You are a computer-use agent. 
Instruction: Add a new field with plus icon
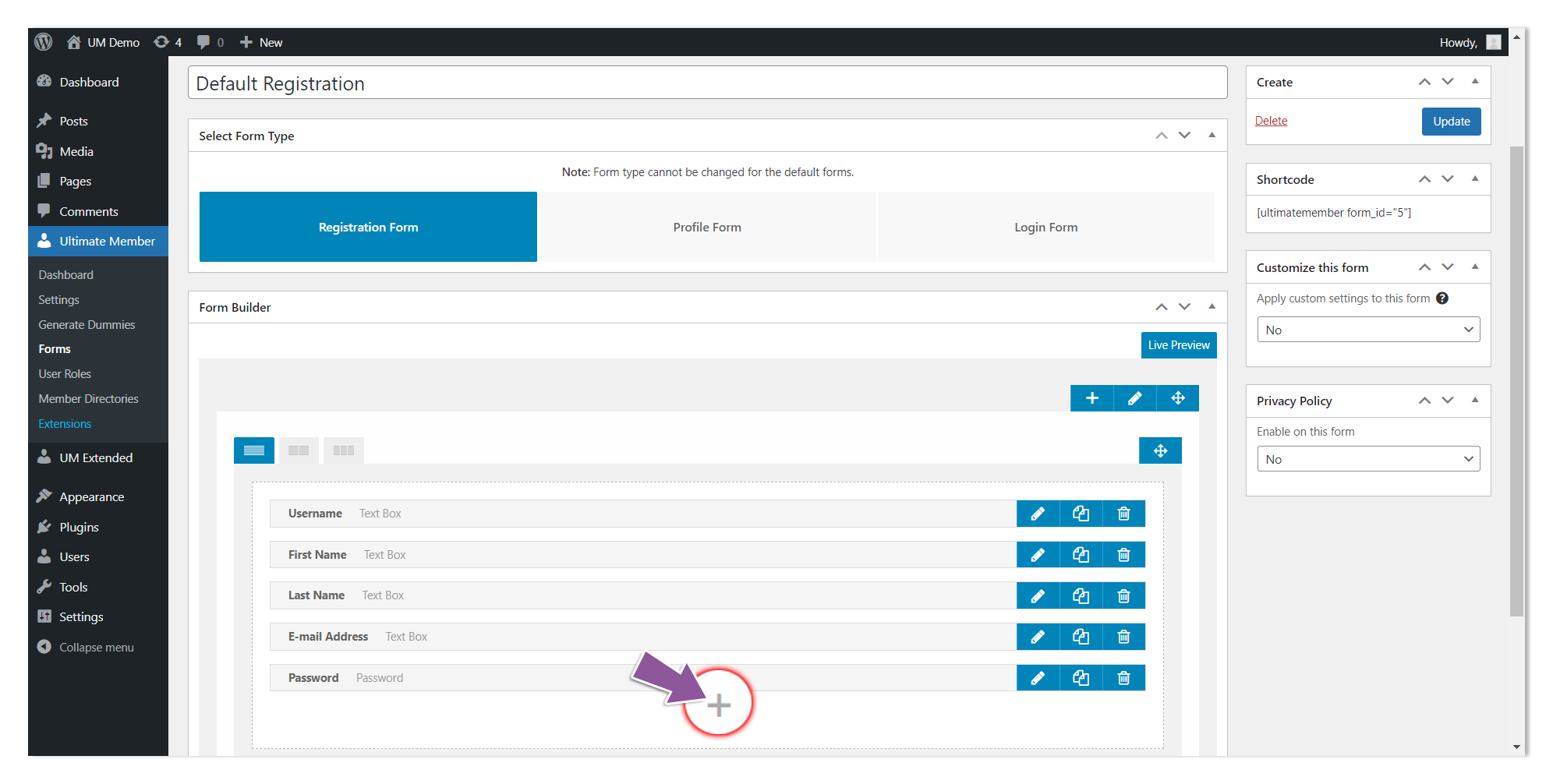pyautogui.click(x=719, y=705)
